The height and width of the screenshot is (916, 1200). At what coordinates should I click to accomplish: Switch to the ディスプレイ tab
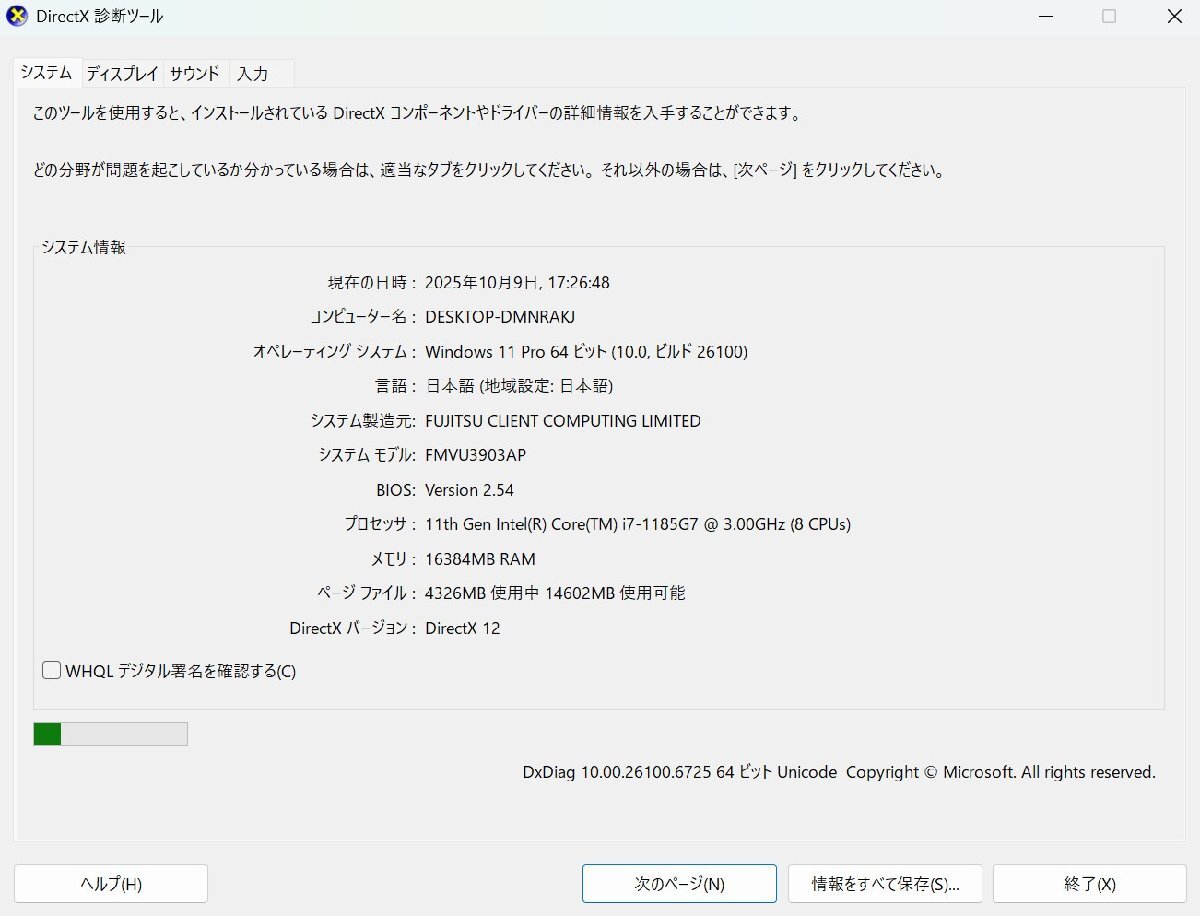coord(122,73)
